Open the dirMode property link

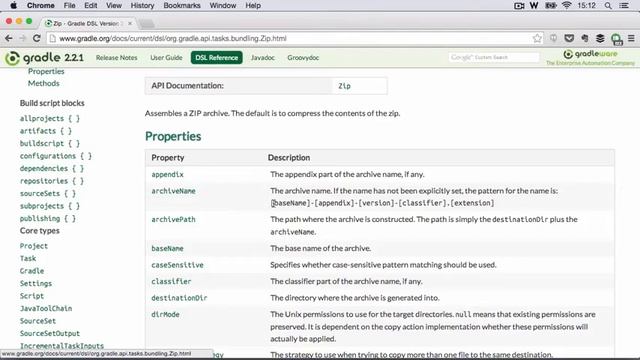point(165,315)
